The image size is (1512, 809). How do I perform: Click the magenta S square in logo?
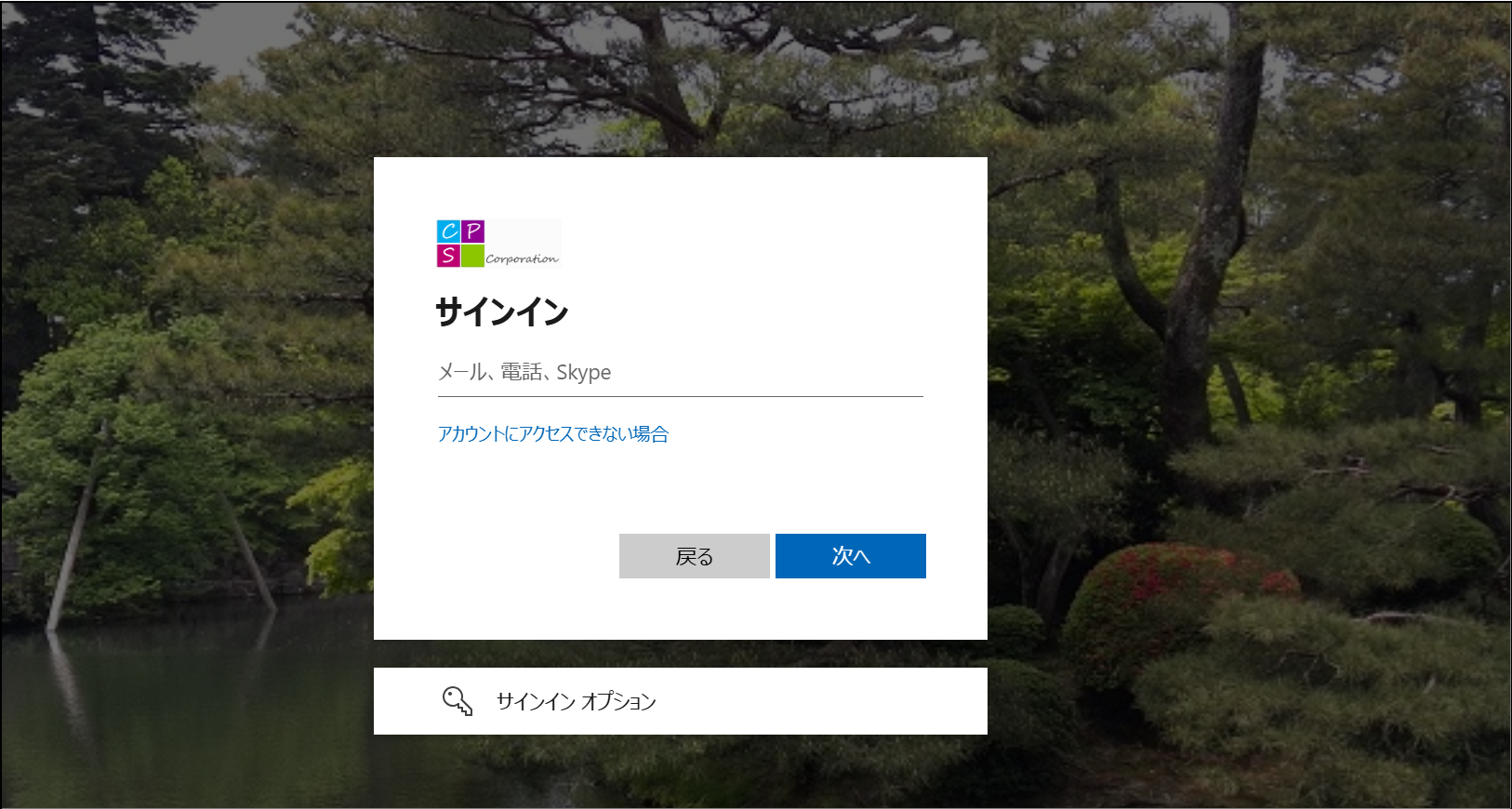coord(448,256)
